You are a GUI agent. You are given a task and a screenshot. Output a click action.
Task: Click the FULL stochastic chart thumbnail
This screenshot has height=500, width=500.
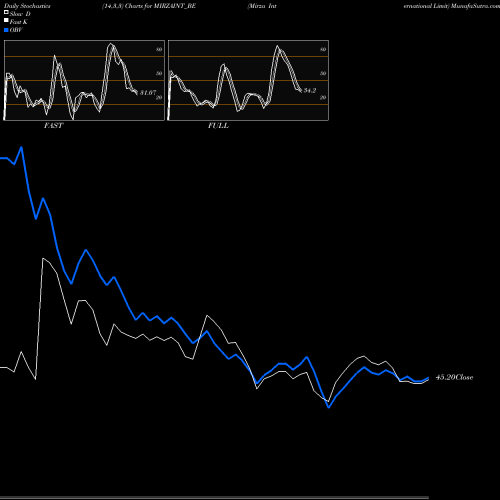click(248, 80)
